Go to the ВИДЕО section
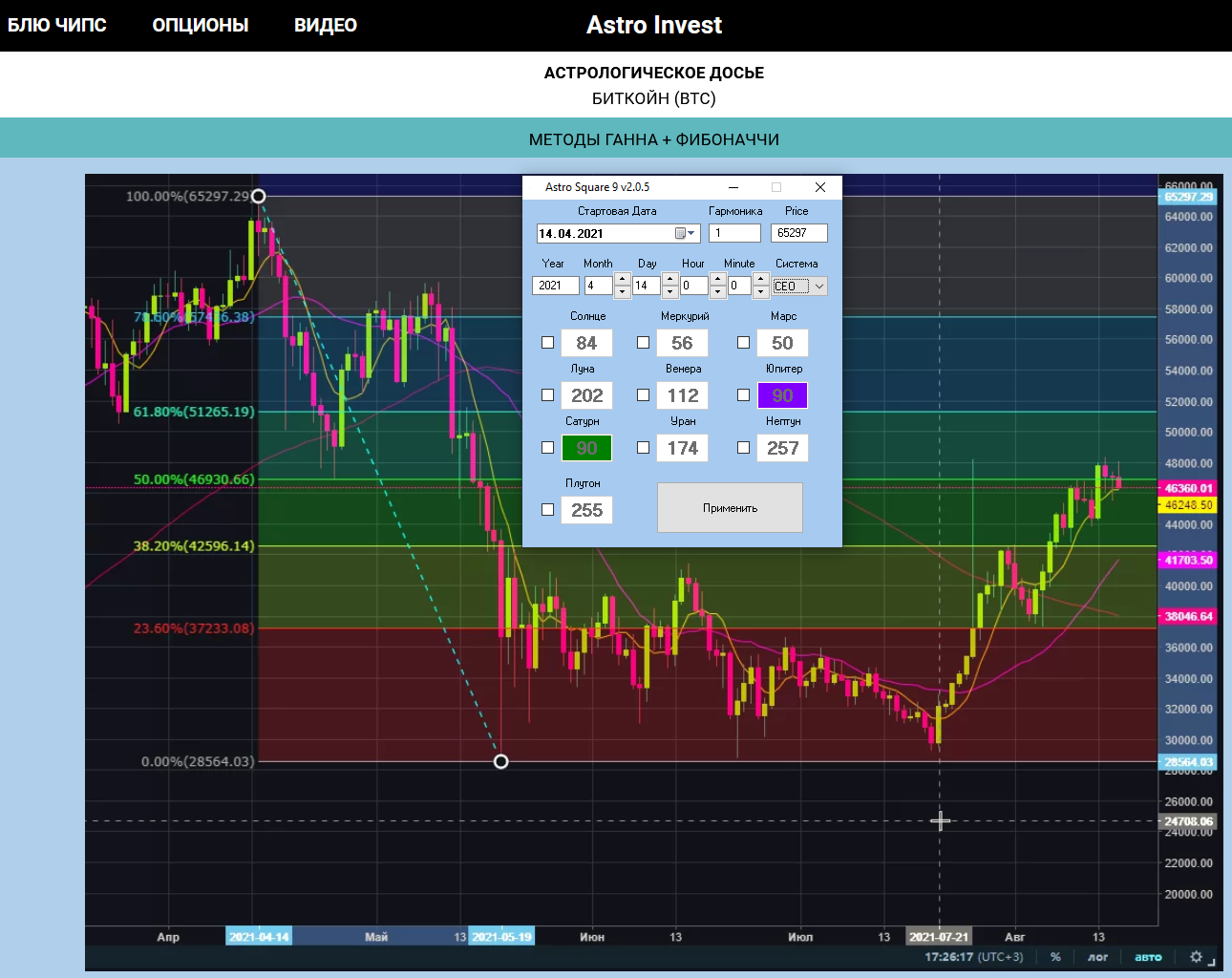Screen dimensions: 1232x978 tap(326, 26)
